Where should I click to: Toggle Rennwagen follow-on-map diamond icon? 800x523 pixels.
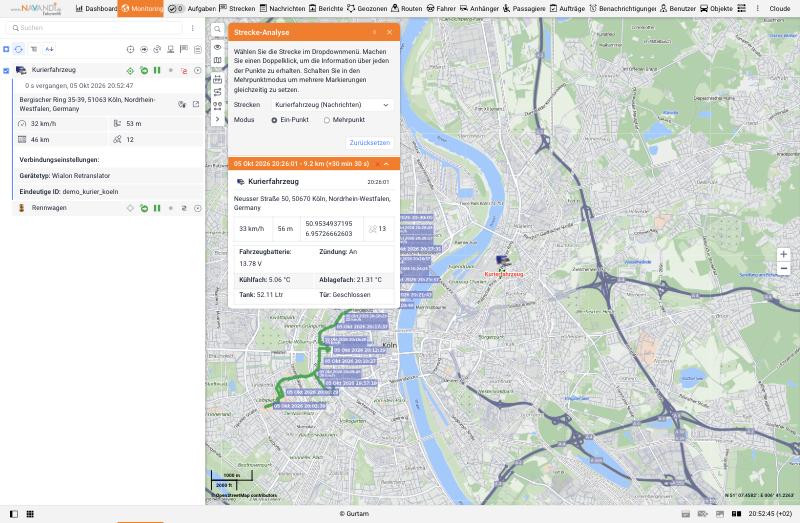click(131, 208)
